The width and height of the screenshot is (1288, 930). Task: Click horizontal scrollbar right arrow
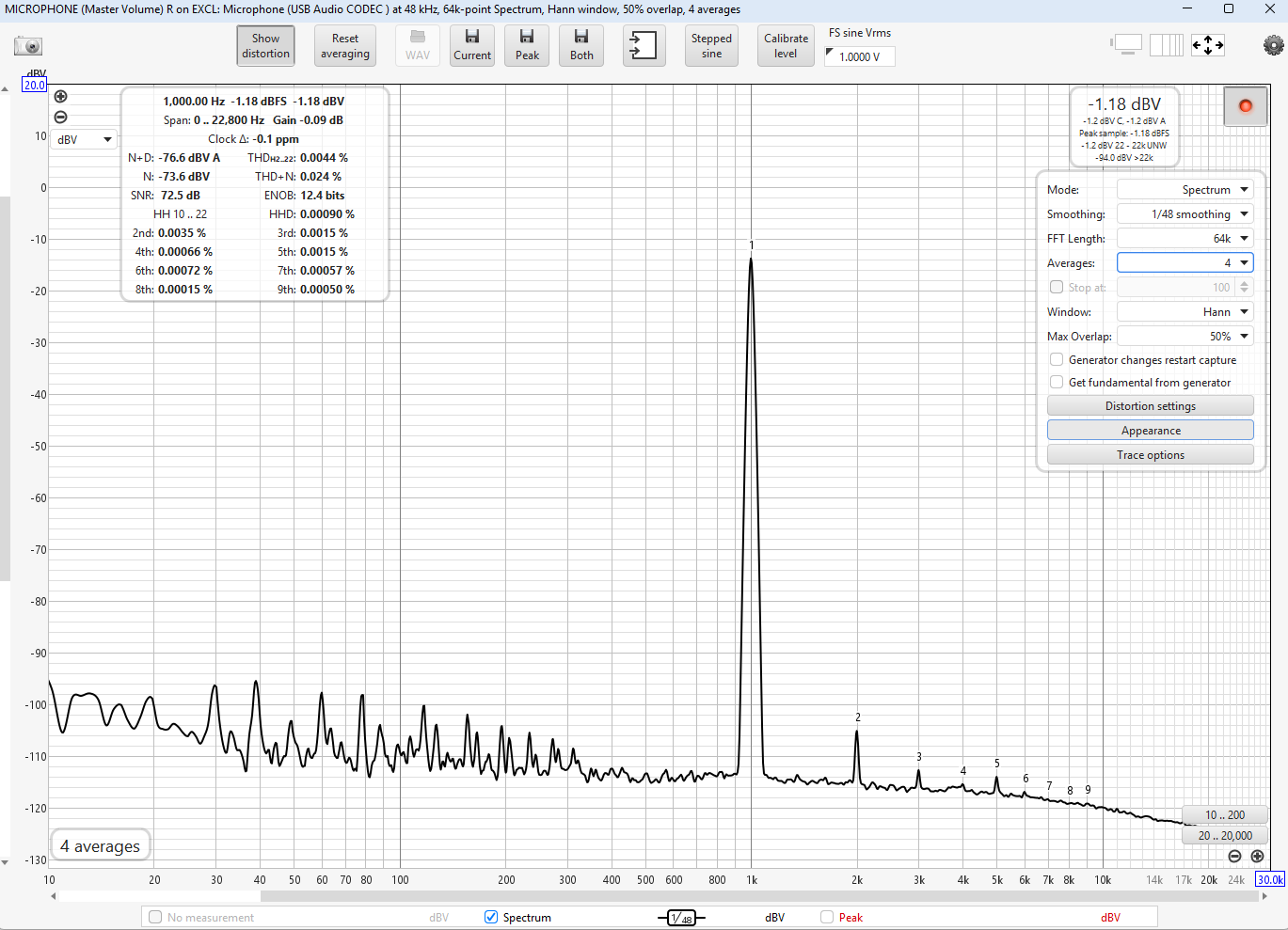click(x=1264, y=896)
